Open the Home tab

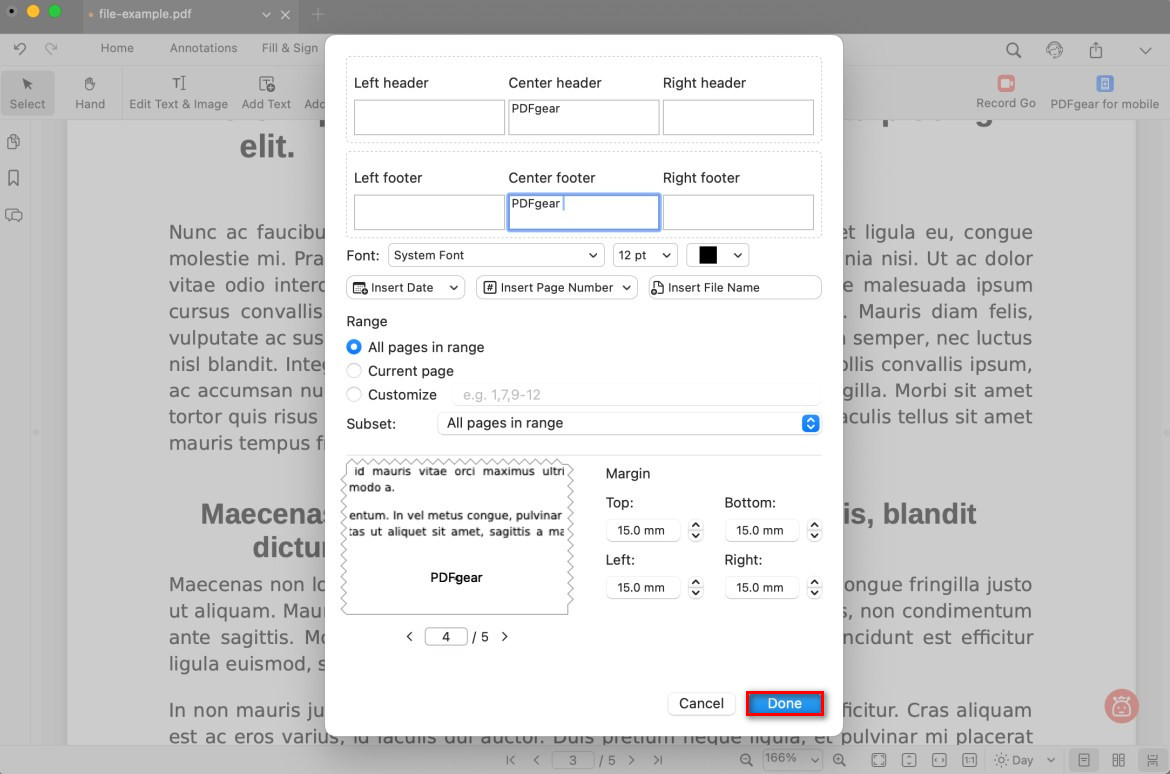[x=117, y=48]
